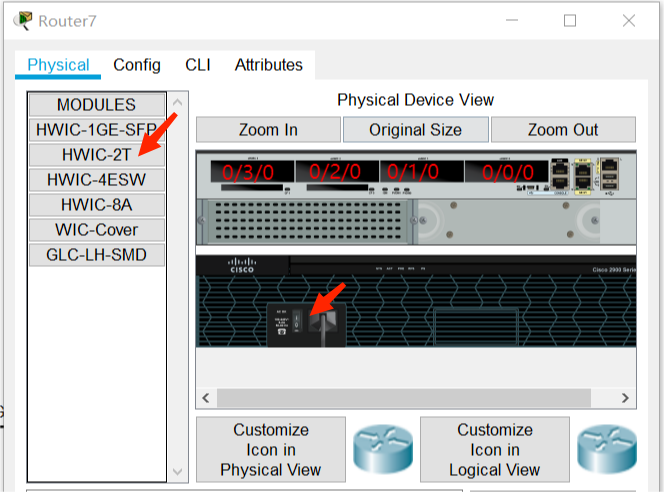The image size is (664, 492).
Task: Click the physical view router icon preview
Action: click(x=383, y=449)
